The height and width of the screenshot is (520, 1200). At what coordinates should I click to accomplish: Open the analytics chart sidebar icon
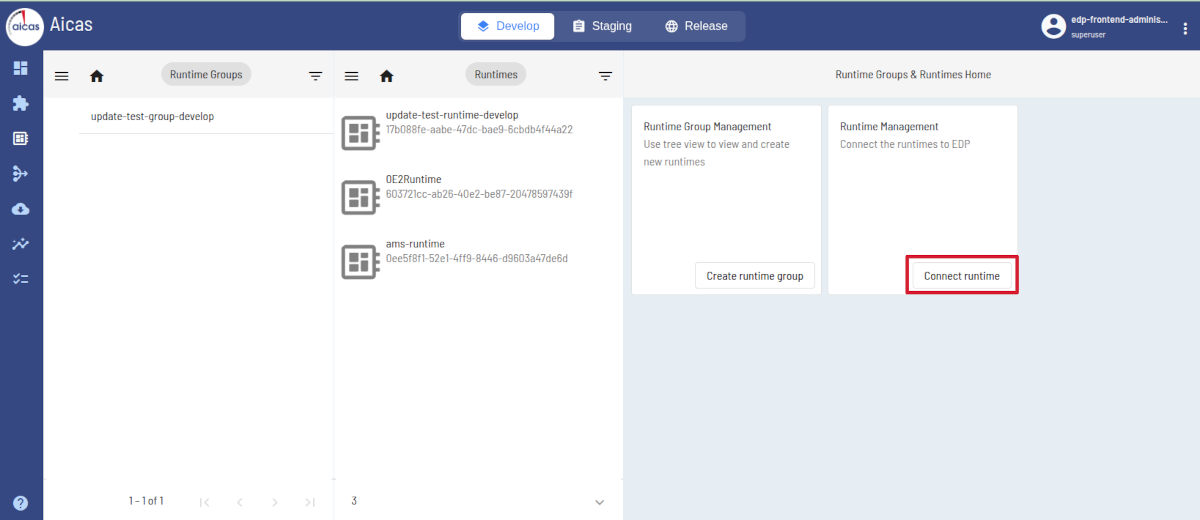coord(20,244)
